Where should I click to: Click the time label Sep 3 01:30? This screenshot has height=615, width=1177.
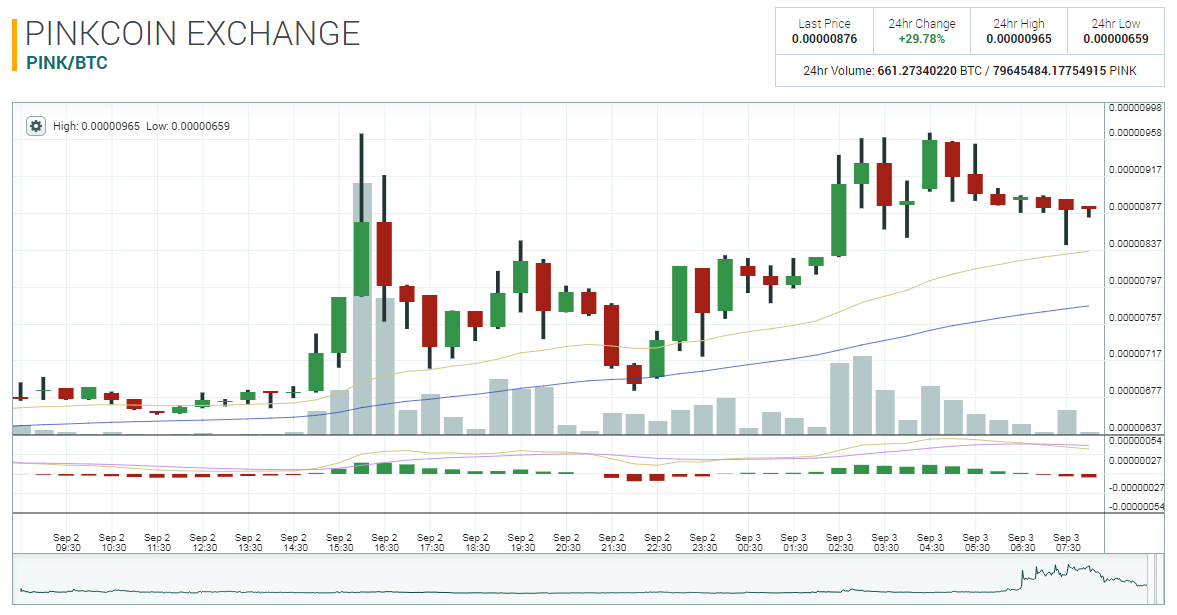click(x=794, y=542)
